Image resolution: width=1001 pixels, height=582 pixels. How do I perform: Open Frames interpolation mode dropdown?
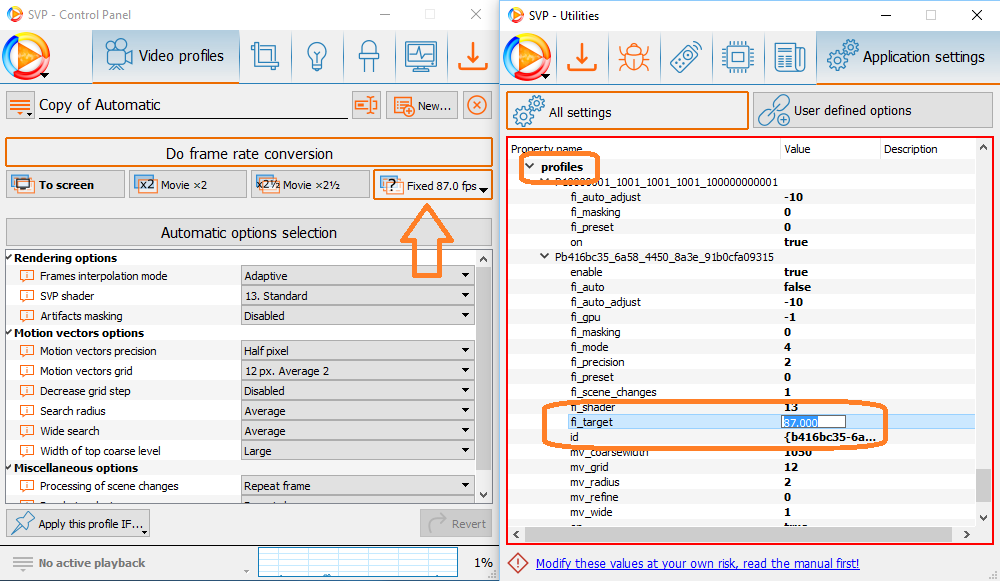[358, 276]
